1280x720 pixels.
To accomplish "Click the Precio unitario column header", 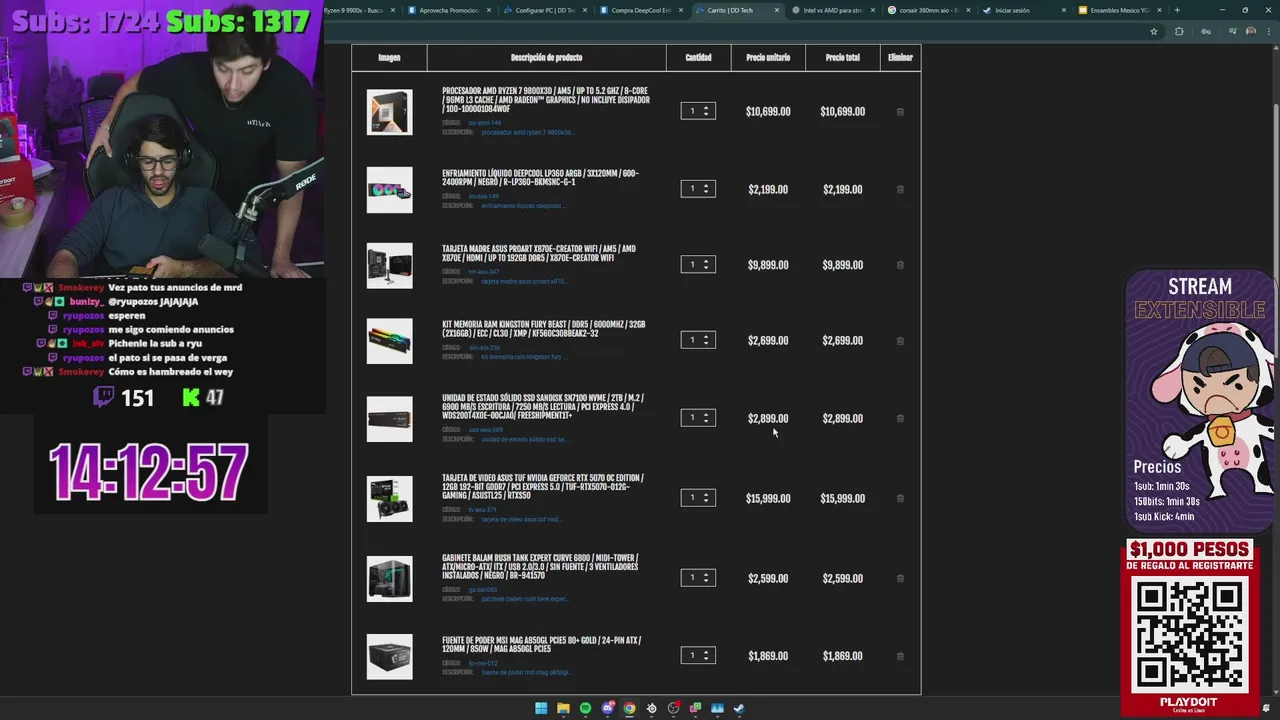I will [x=768, y=58].
